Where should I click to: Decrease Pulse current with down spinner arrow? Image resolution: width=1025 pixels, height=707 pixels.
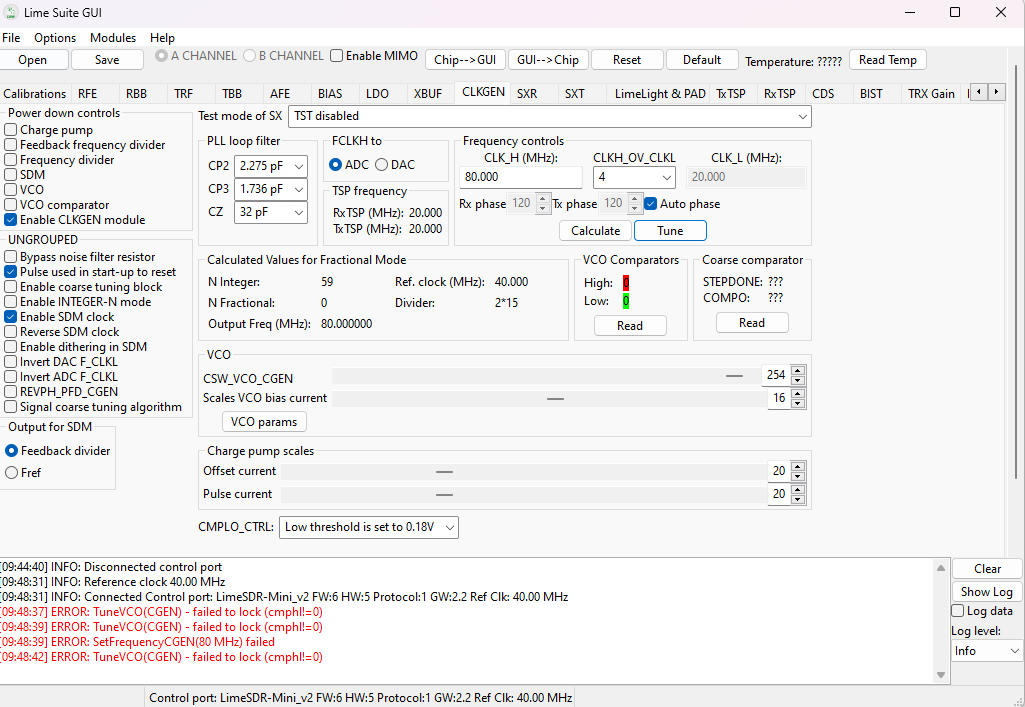798,499
